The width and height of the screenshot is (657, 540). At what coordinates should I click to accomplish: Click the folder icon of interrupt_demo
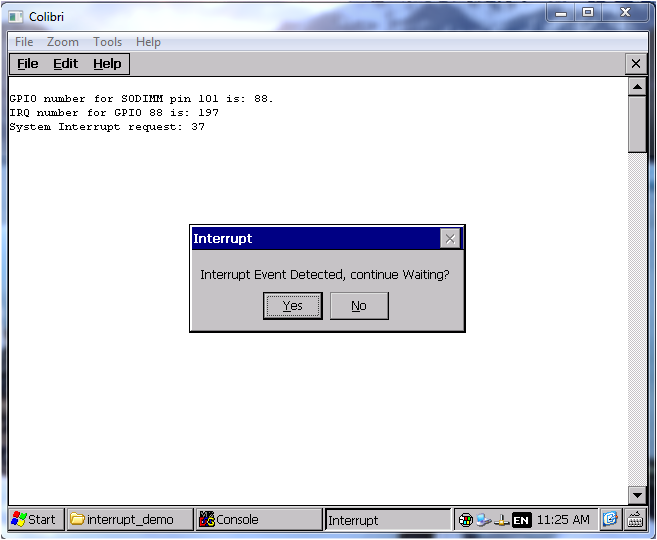pyautogui.click(x=78, y=519)
